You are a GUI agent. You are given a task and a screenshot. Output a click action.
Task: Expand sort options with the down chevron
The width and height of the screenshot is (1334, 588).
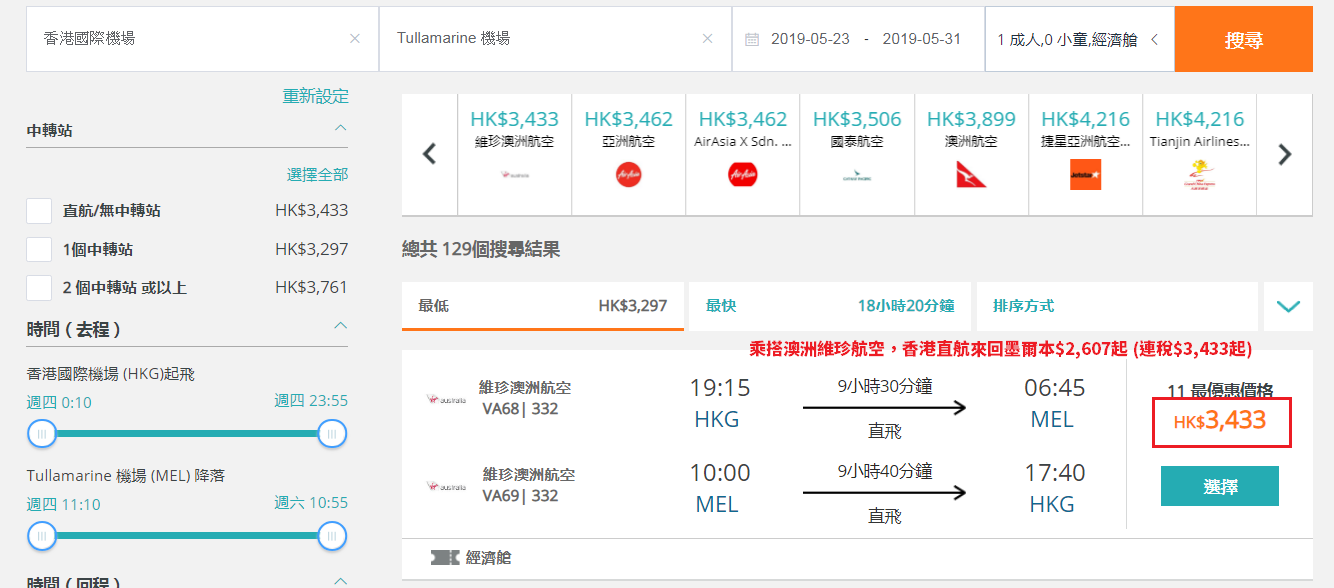tap(1288, 306)
